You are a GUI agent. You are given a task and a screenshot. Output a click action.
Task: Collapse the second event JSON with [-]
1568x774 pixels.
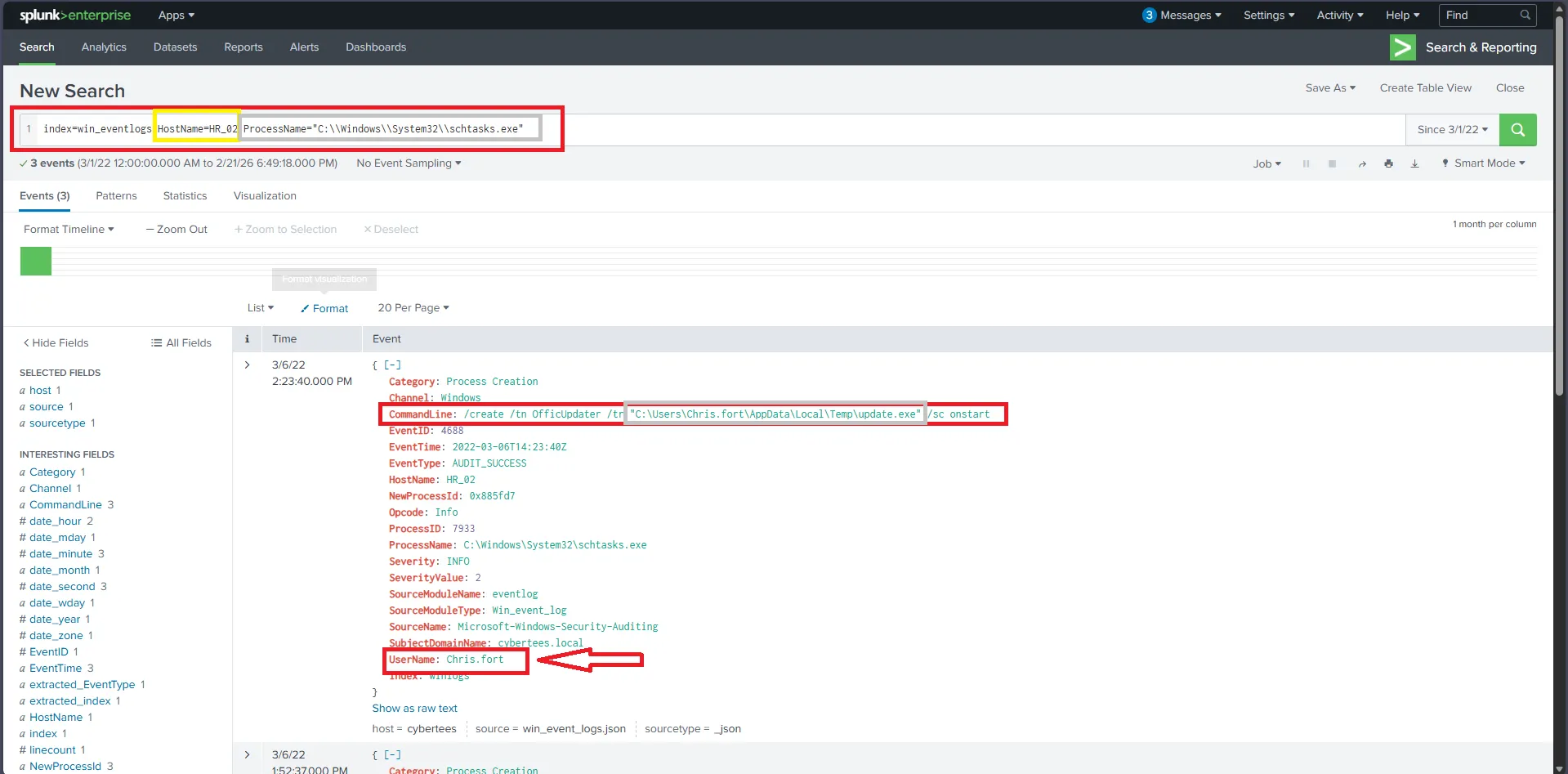click(x=392, y=755)
